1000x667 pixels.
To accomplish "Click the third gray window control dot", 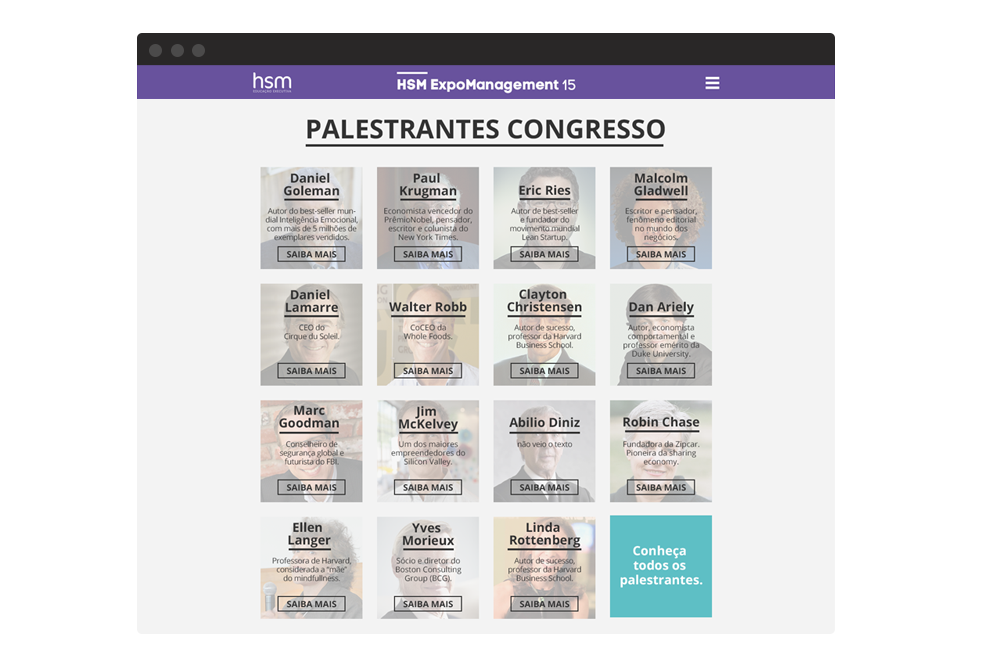I will pyautogui.click(x=199, y=50).
